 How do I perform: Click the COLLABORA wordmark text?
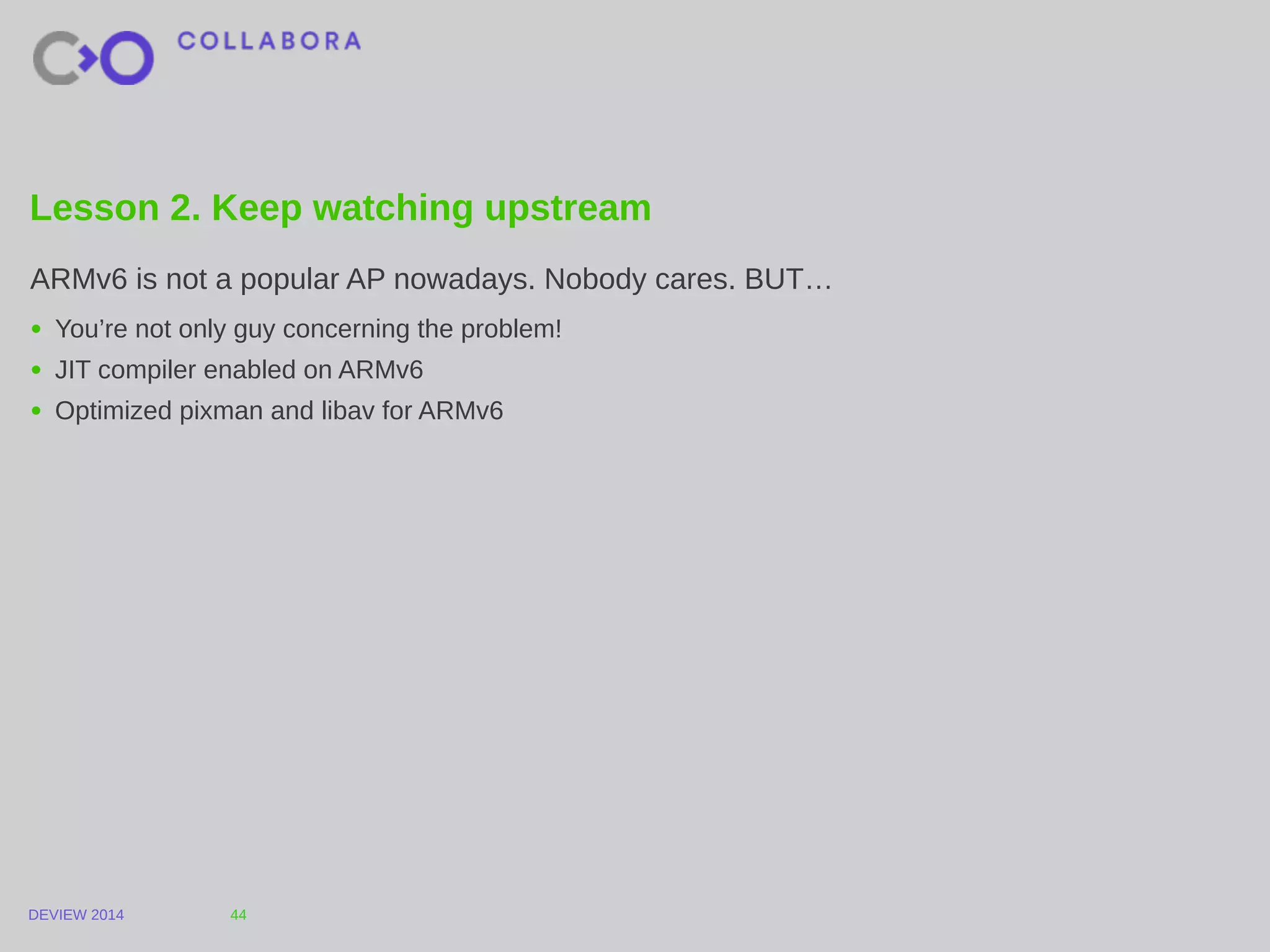(269, 42)
